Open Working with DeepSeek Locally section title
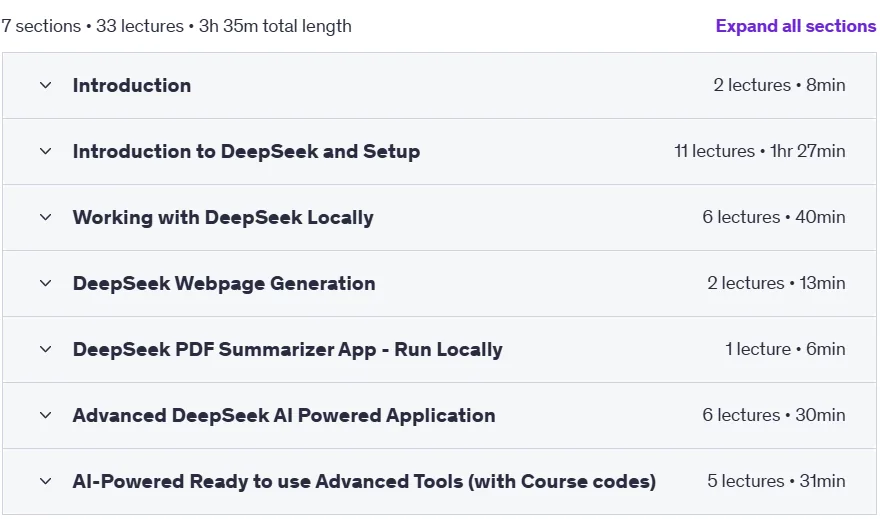 coord(223,218)
